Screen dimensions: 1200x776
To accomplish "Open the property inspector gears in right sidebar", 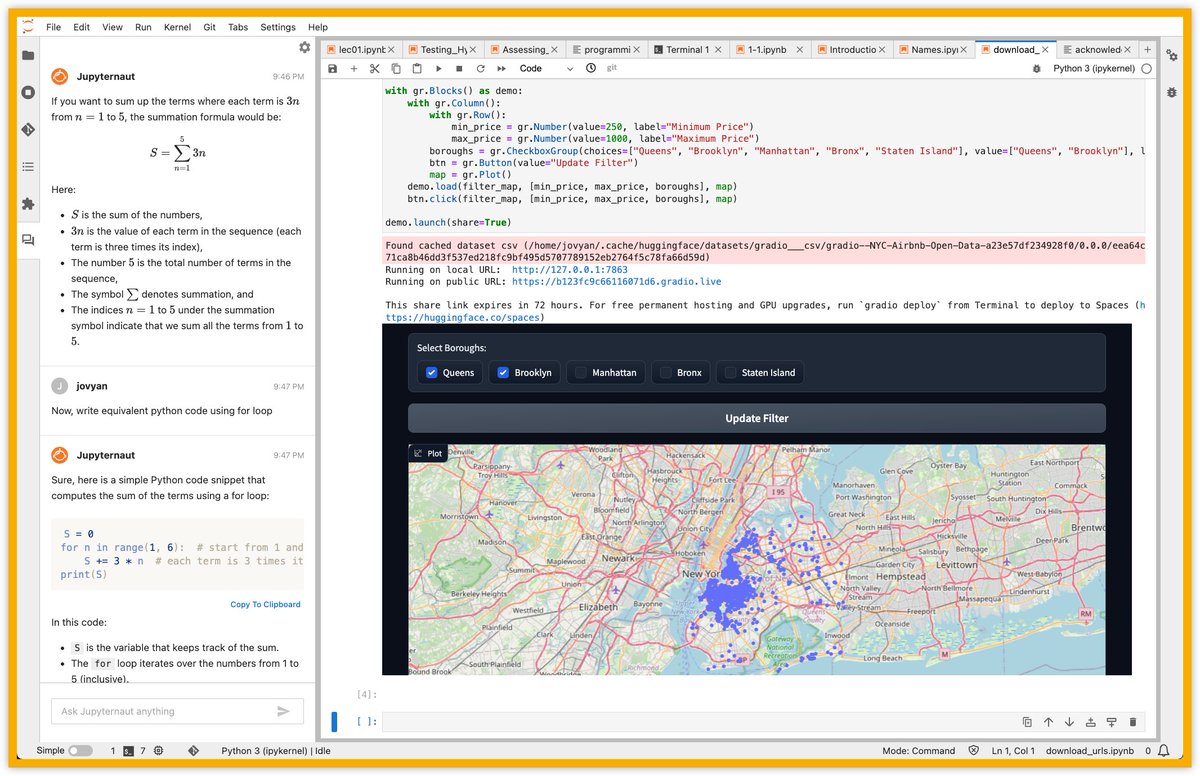I will pos(1171,56).
